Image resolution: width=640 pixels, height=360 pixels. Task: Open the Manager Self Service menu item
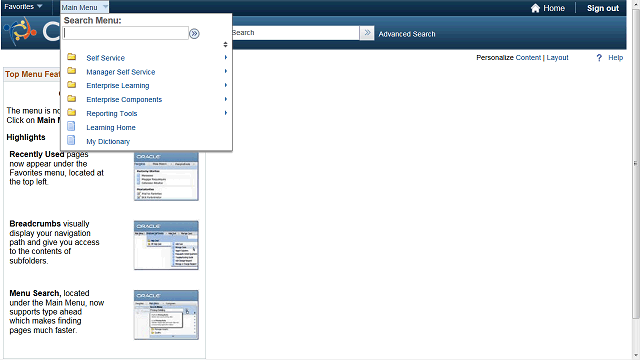120,72
